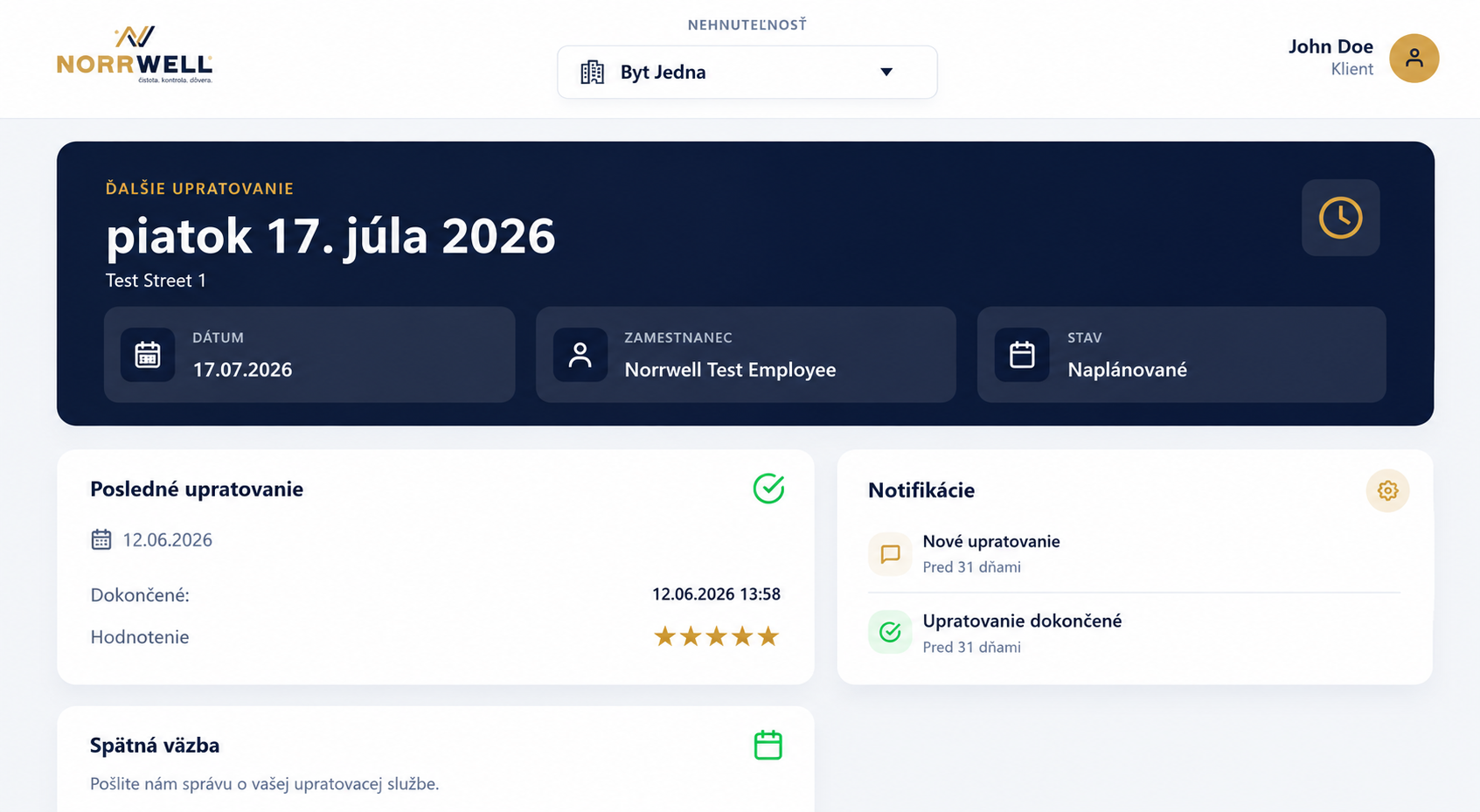The width and height of the screenshot is (1480, 812).
Task: Click the John Doe name text
Action: pos(1331,46)
